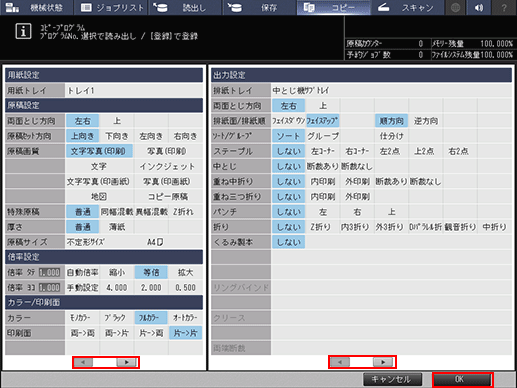Click the しない option for くるみ製本
Image resolution: width=517 pixels, height=388 pixels.
pos(288,242)
